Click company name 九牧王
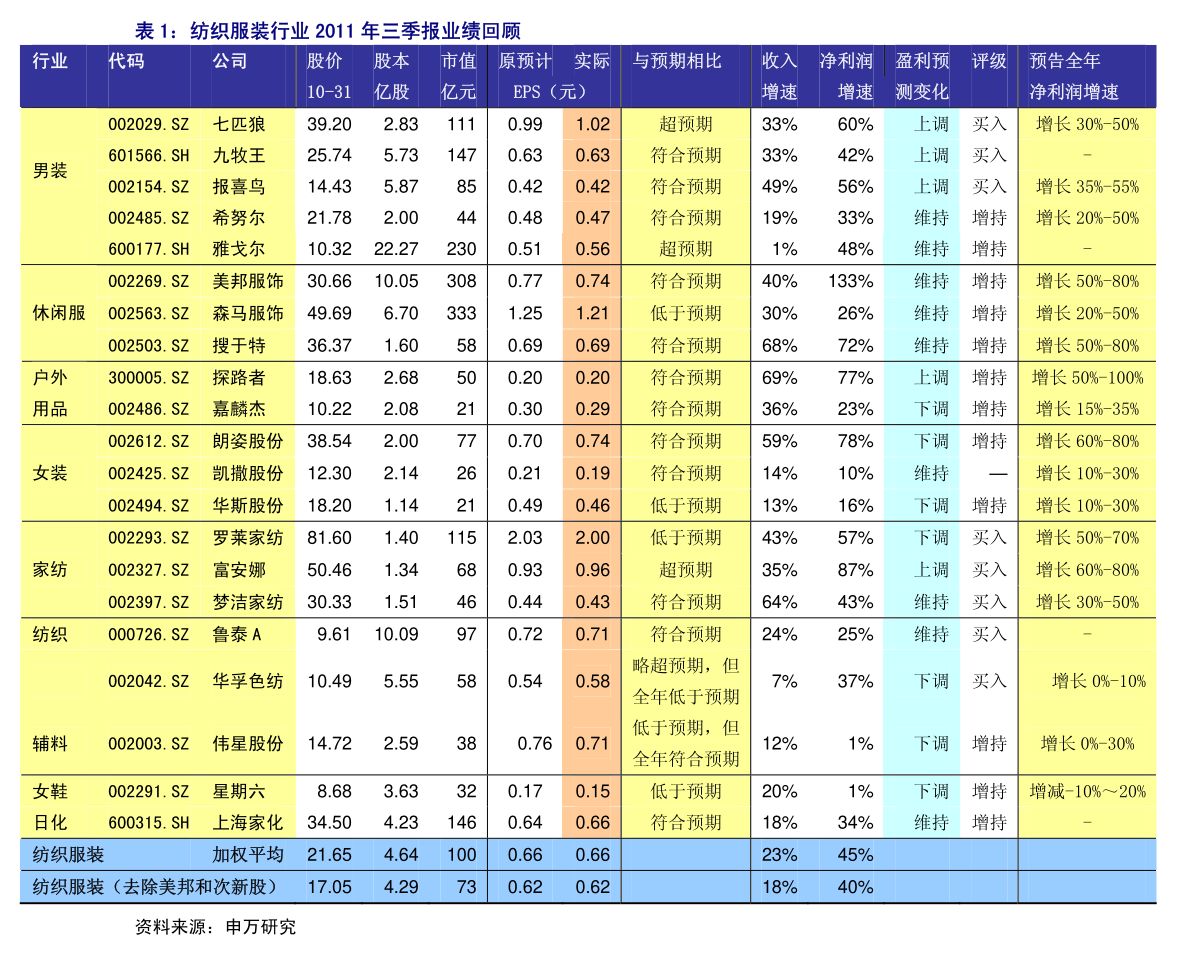Screen dimensions: 1191x955 coord(239,156)
